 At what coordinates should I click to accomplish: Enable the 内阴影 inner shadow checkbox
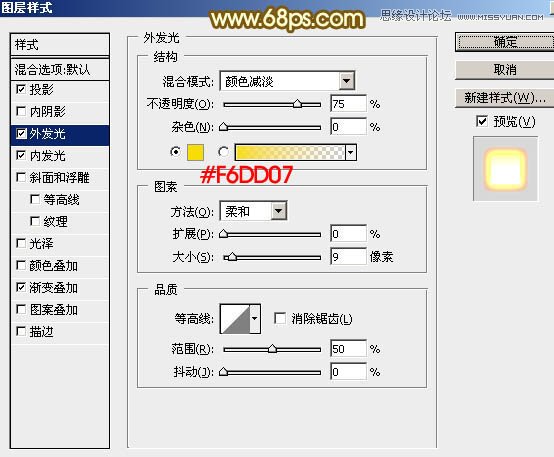pyautogui.click(x=21, y=111)
